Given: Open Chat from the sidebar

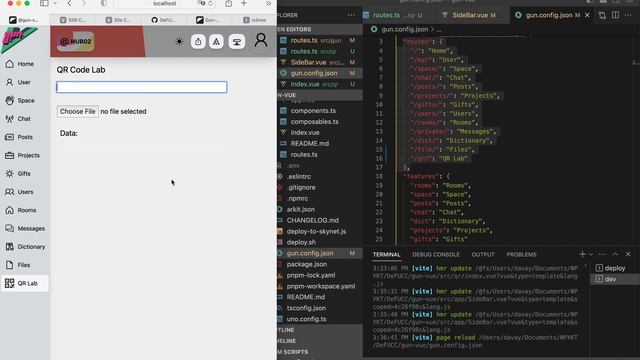Looking at the screenshot, I should click(x=24, y=119).
